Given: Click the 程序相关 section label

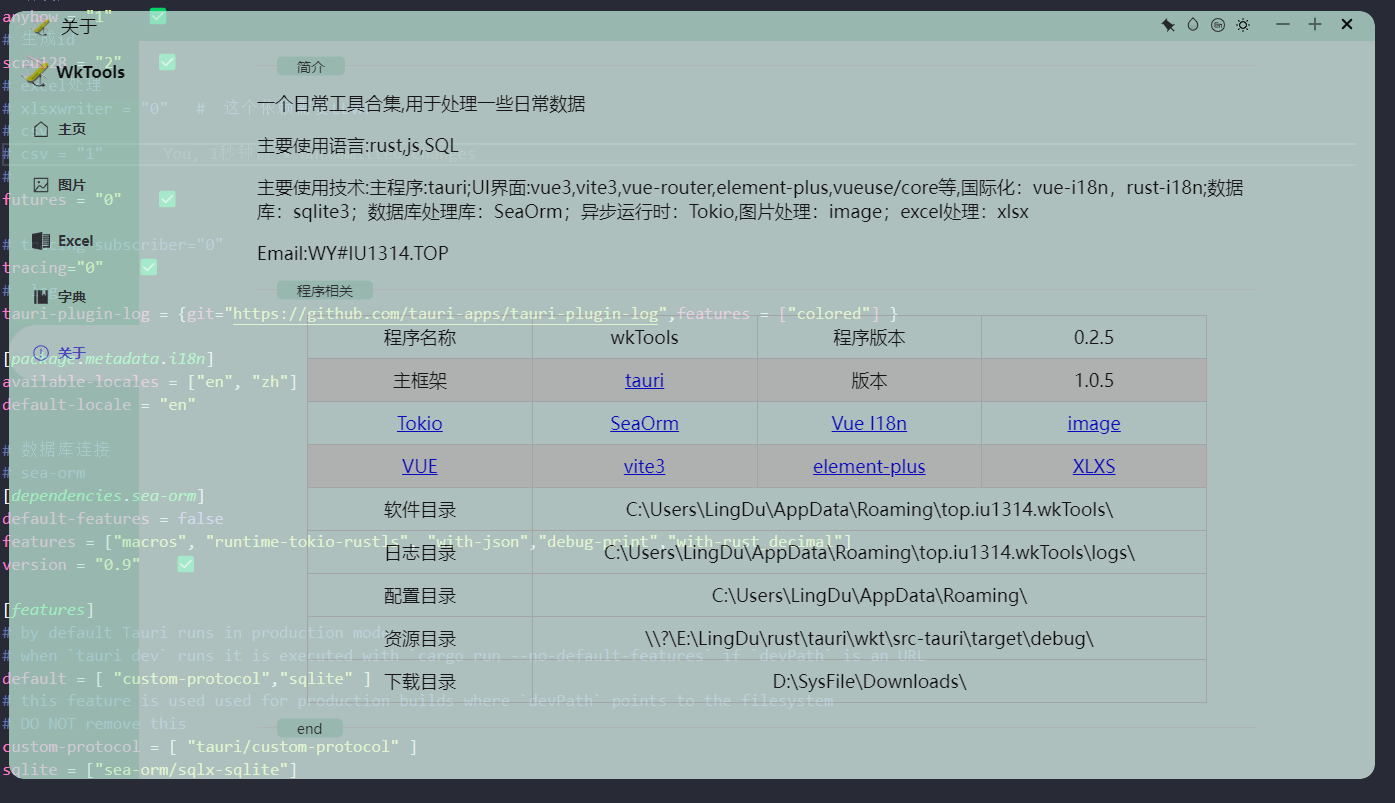Looking at the screenshot, I should [325, 291].
